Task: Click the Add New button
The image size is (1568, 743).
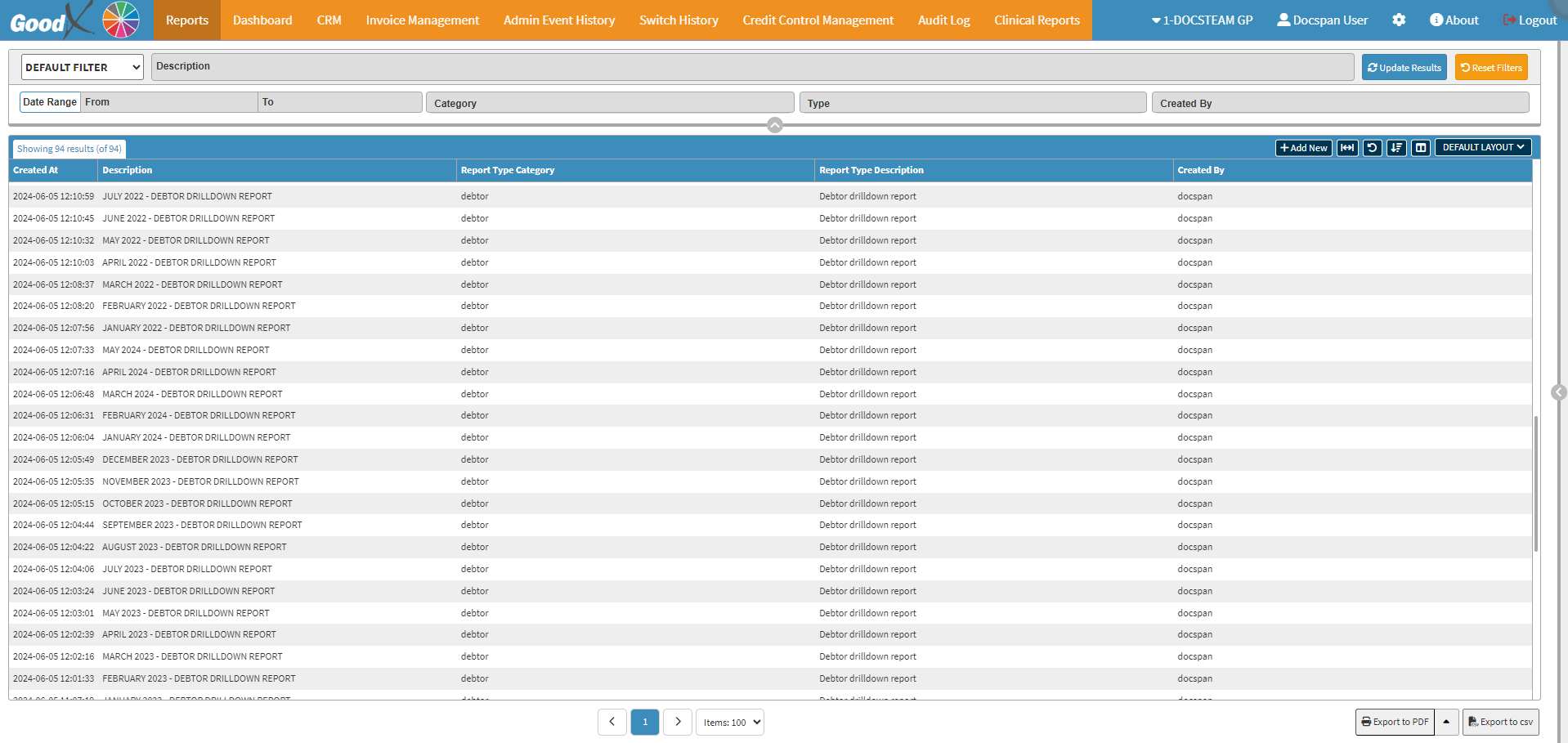Action: click(1303, 148)
